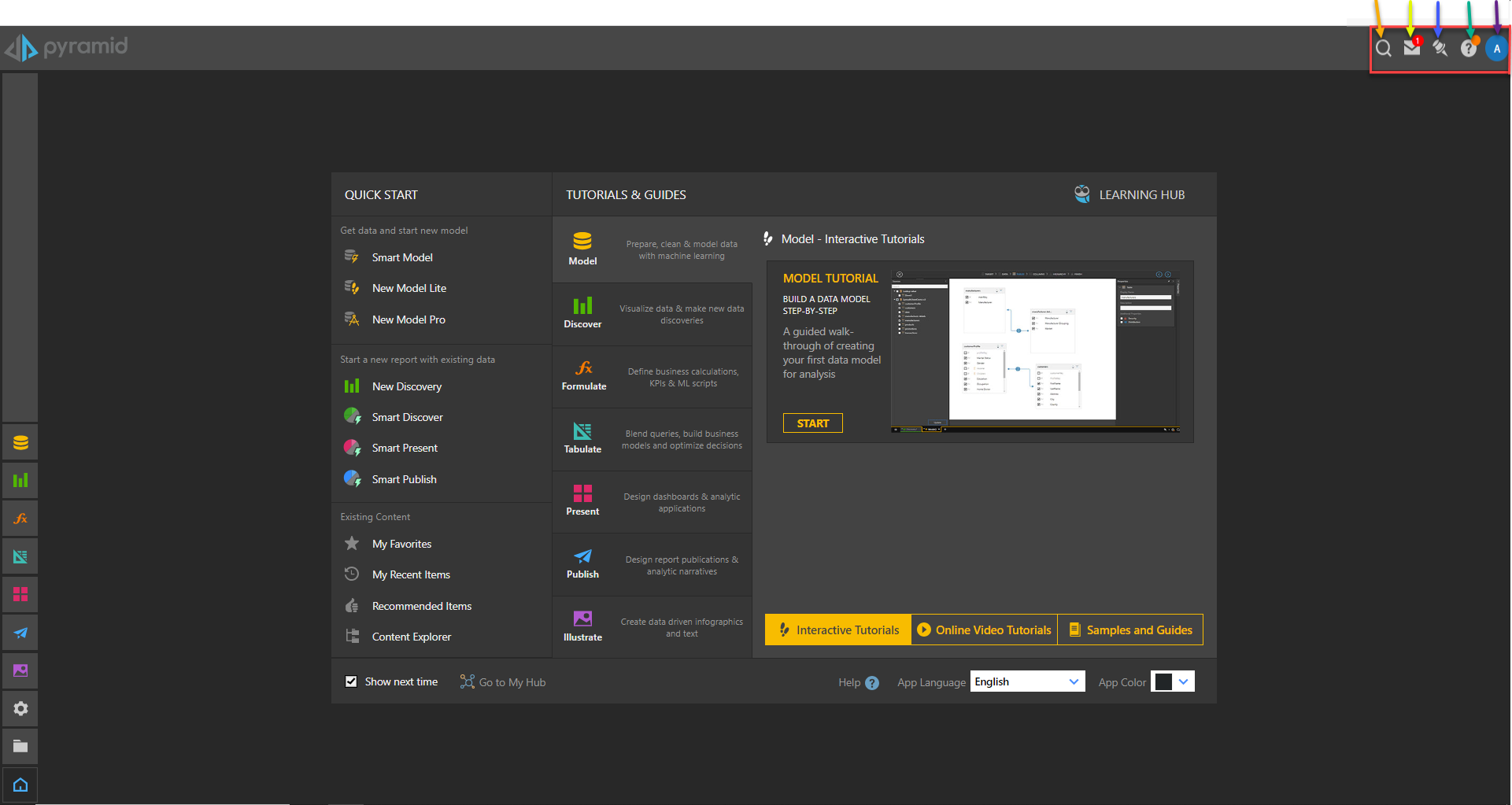Viewport: 1512px width, 805px height.
Task: Click the Help link in footer
Action: pos(858,682)
